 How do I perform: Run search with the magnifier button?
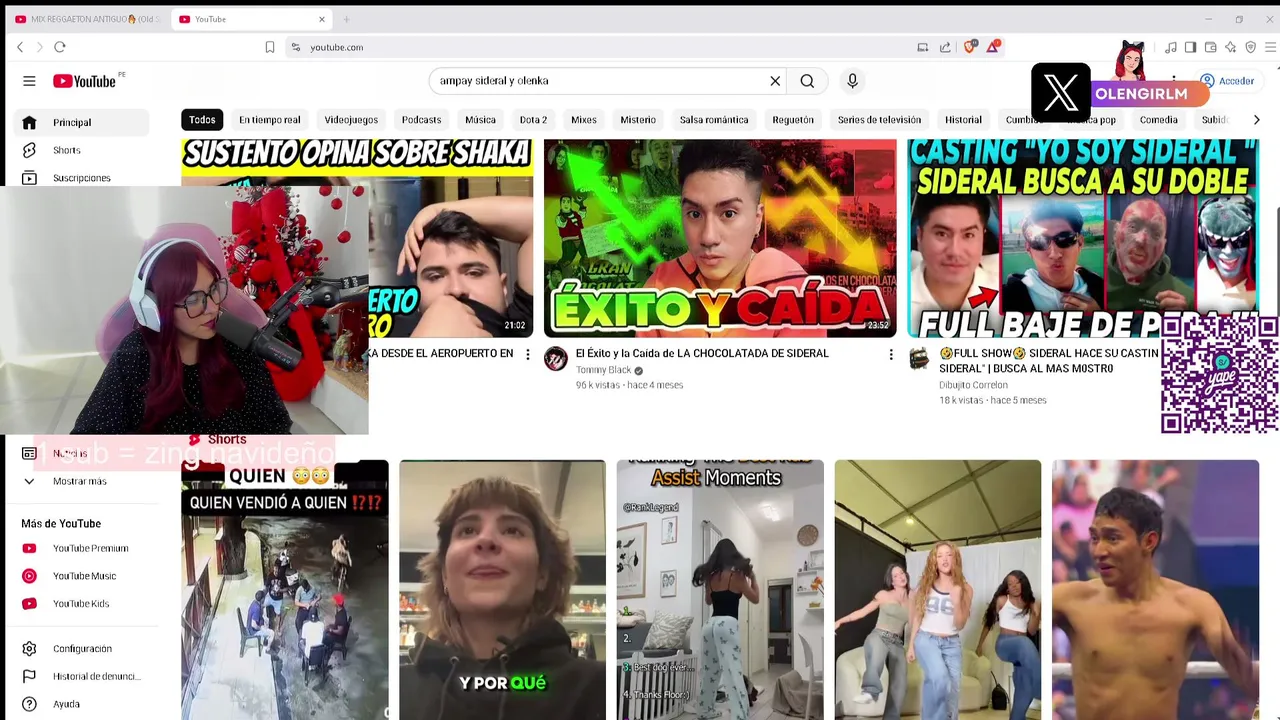coord(807,81)
